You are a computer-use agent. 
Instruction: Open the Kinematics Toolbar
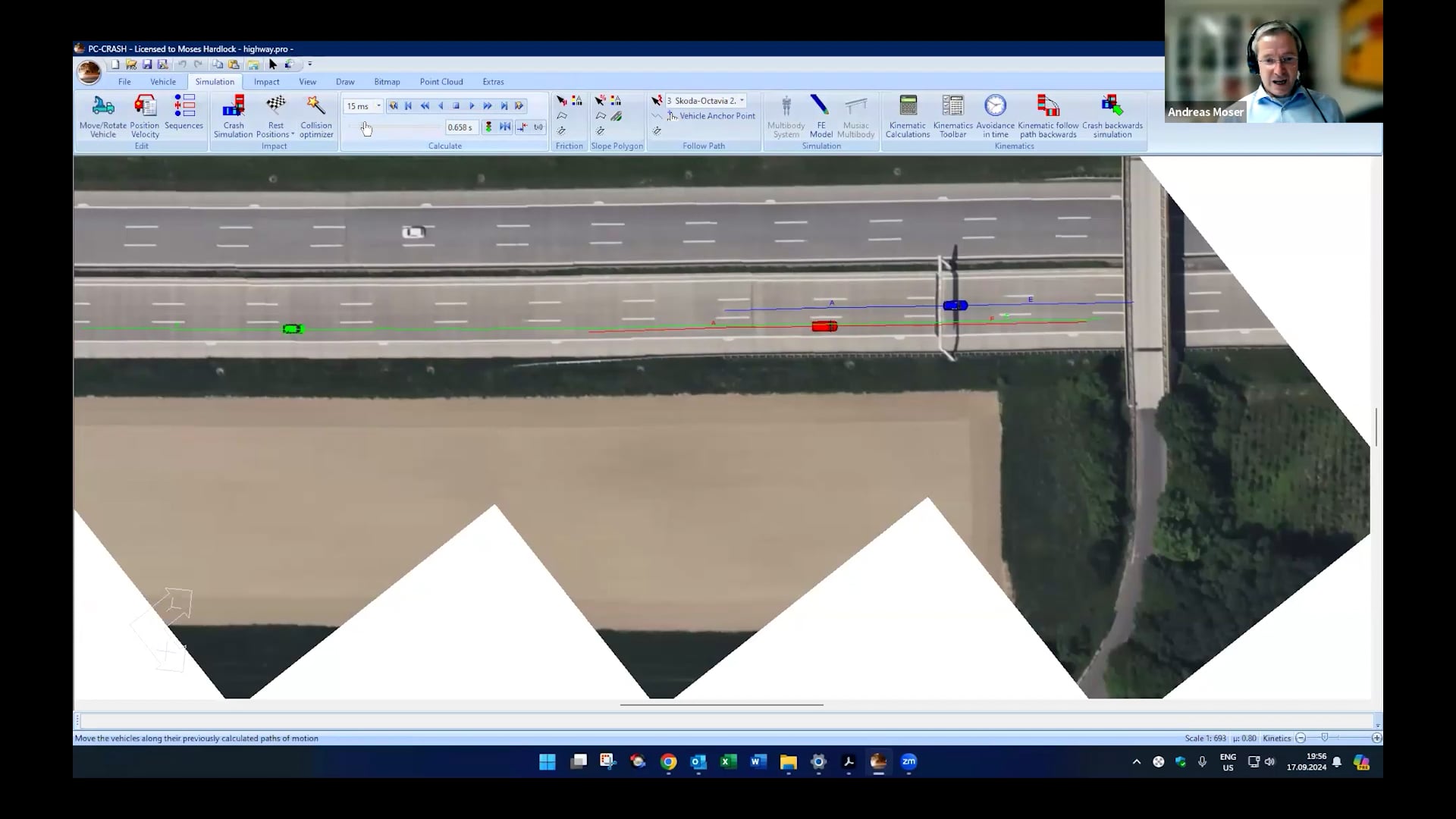click(952, 116)
